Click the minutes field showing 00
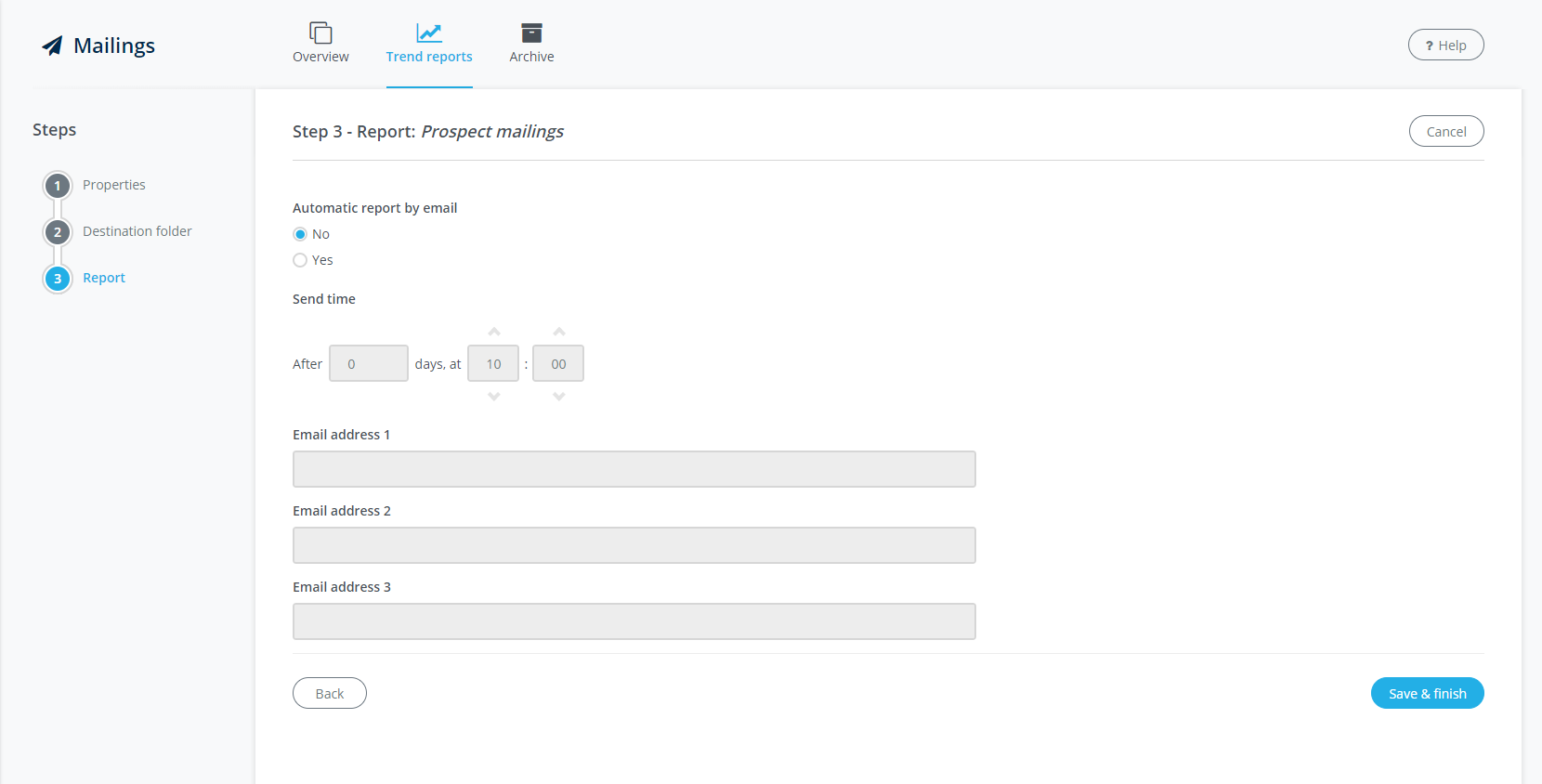This screenshot has width=1542, height=784. [x=558, y=363]
